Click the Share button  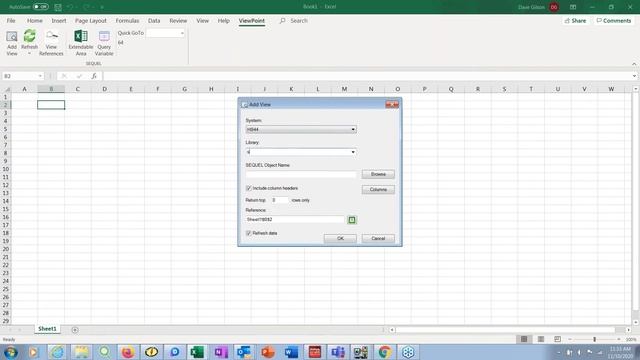click(576, 20)
